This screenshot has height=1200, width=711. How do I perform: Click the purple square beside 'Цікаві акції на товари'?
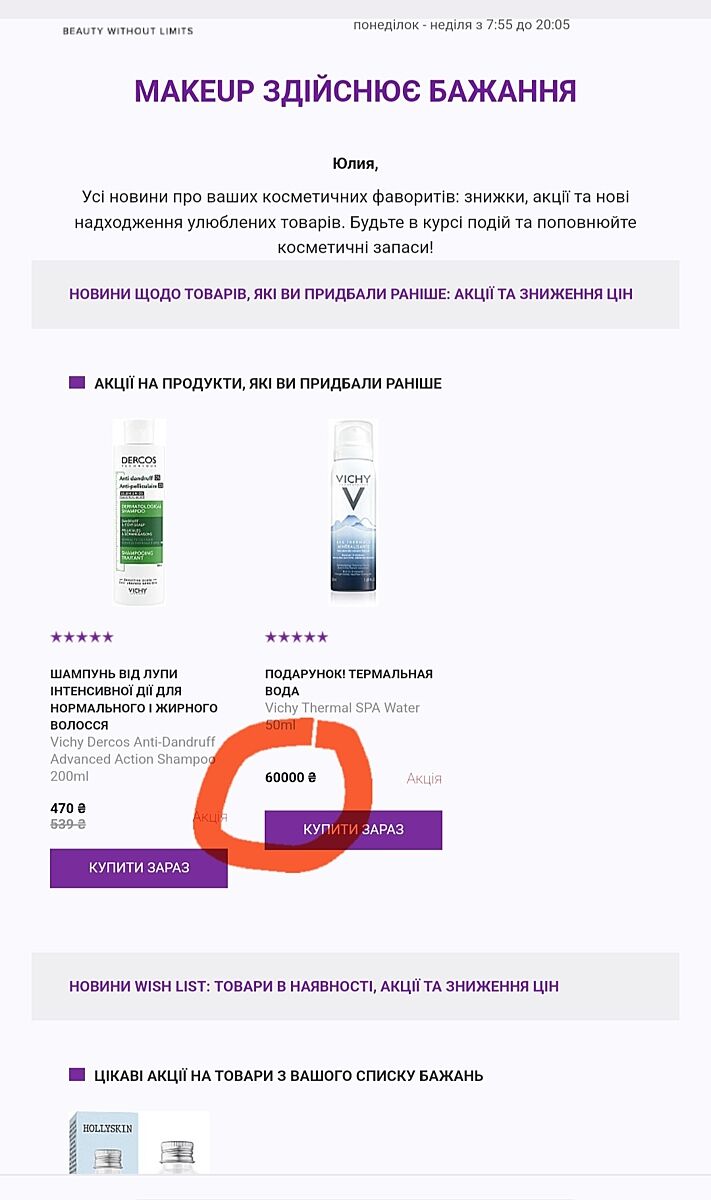click(77, 1075)
